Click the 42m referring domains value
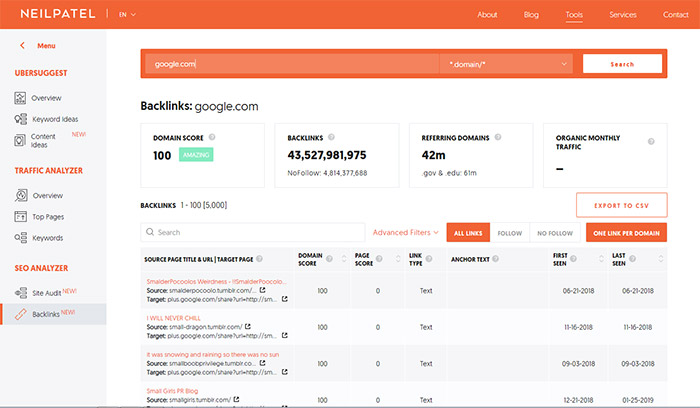Viewport: 700px width, 408px height. pyautogui.click(x=433, y=155)
